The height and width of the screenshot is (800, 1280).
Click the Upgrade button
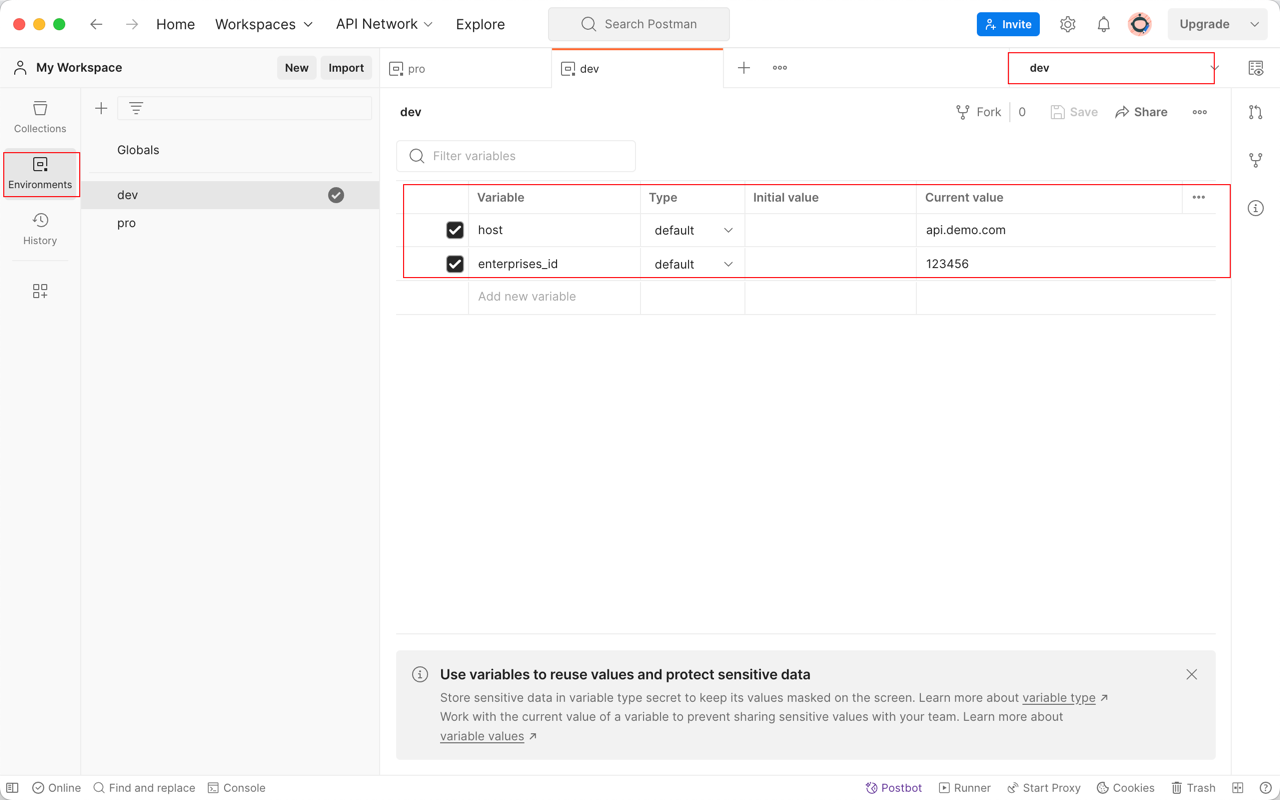[1205, 24]
